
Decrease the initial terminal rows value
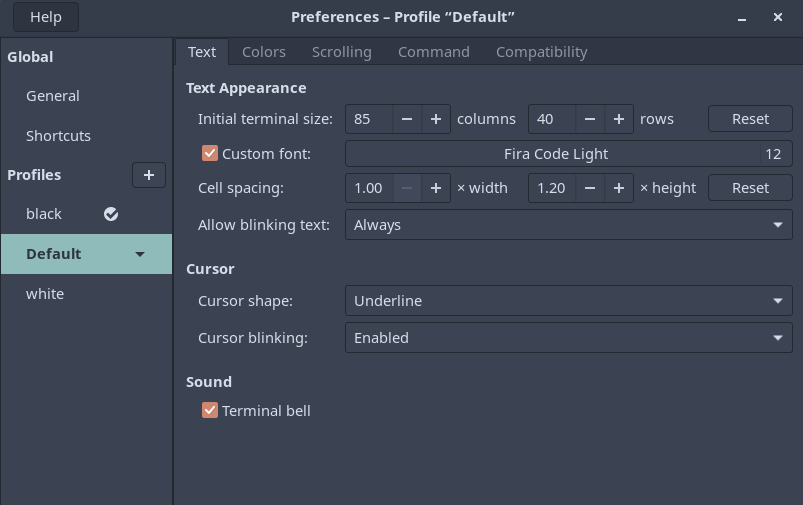(590, 119)
